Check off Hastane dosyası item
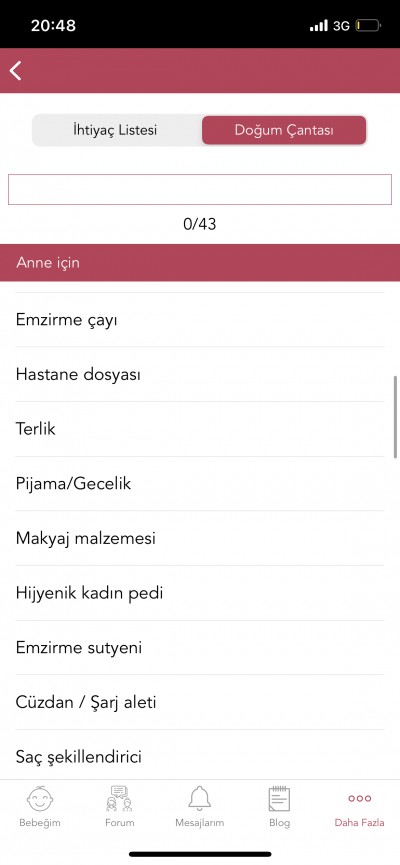 point(200,375)
